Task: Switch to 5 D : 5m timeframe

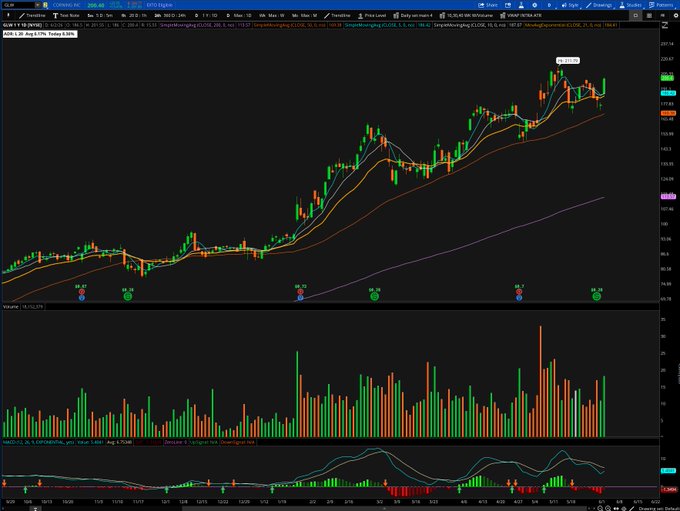Action: (x=100, y=15)
